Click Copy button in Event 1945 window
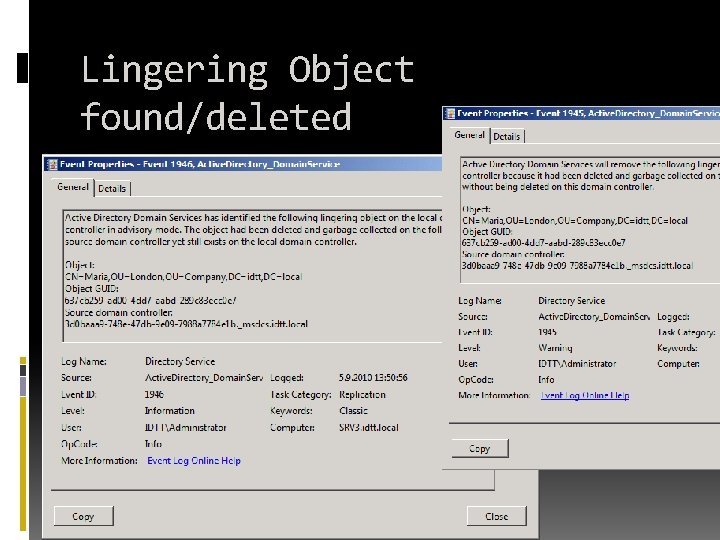The image size is (720, 540). pos(480,449)
